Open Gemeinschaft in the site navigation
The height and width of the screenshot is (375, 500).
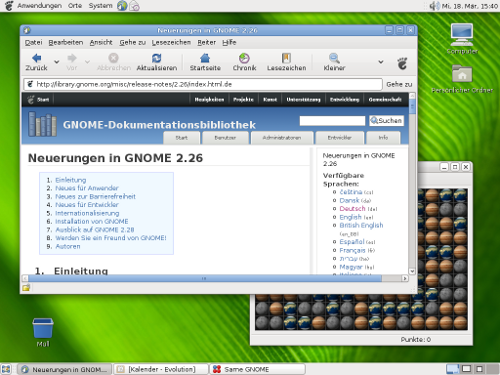[385, 99]
